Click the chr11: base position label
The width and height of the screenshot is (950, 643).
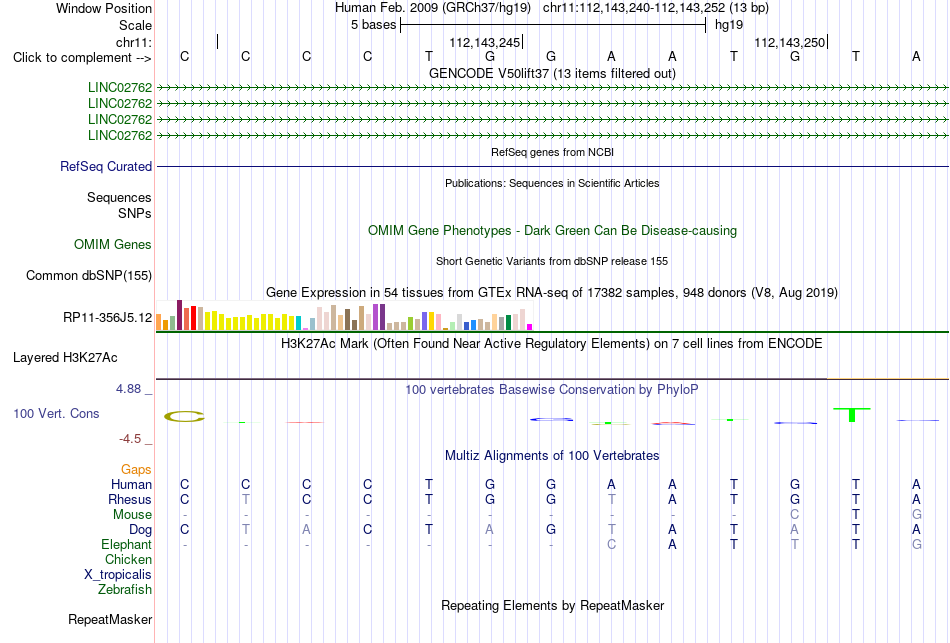click(134, 42)
